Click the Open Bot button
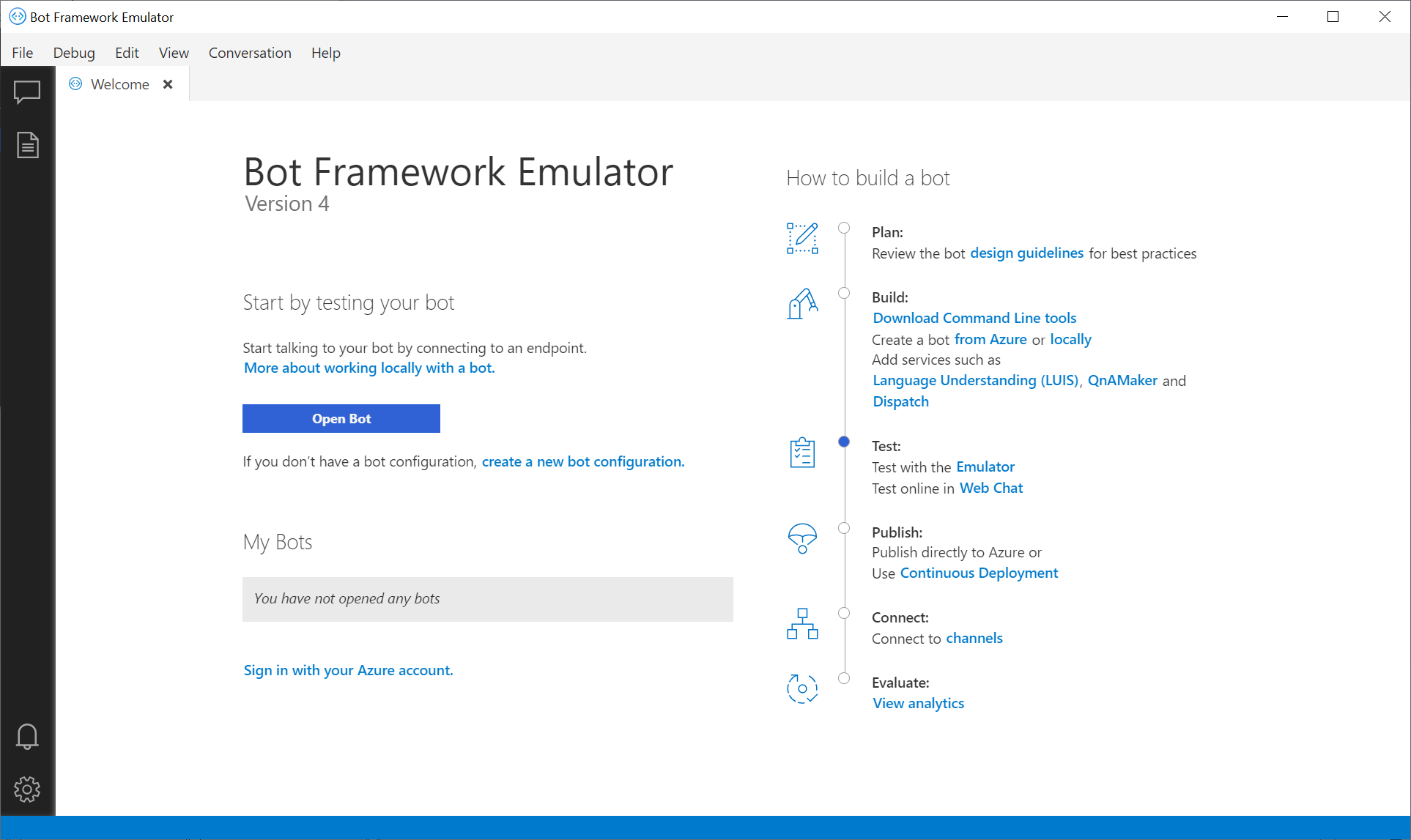 click(340, 418)
